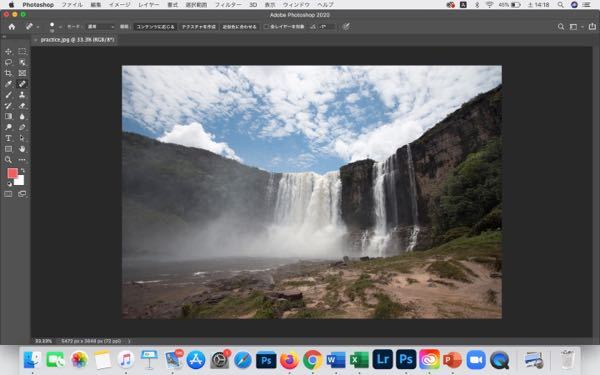Select the Crop tool
The height and width of the screenshot is (375, 600).
click(x=8, y=73)
